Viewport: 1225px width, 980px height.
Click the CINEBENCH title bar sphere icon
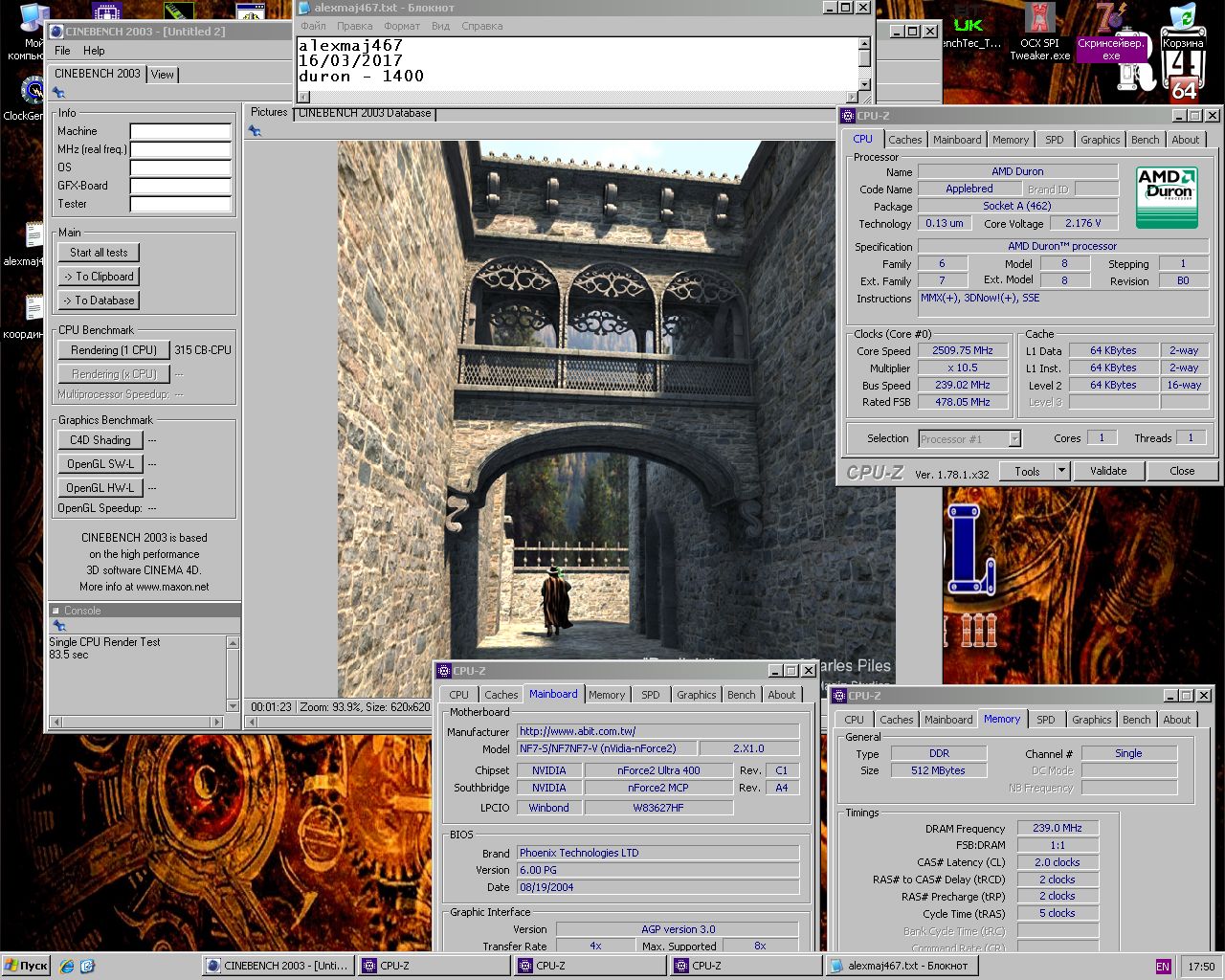coord(56,32)
